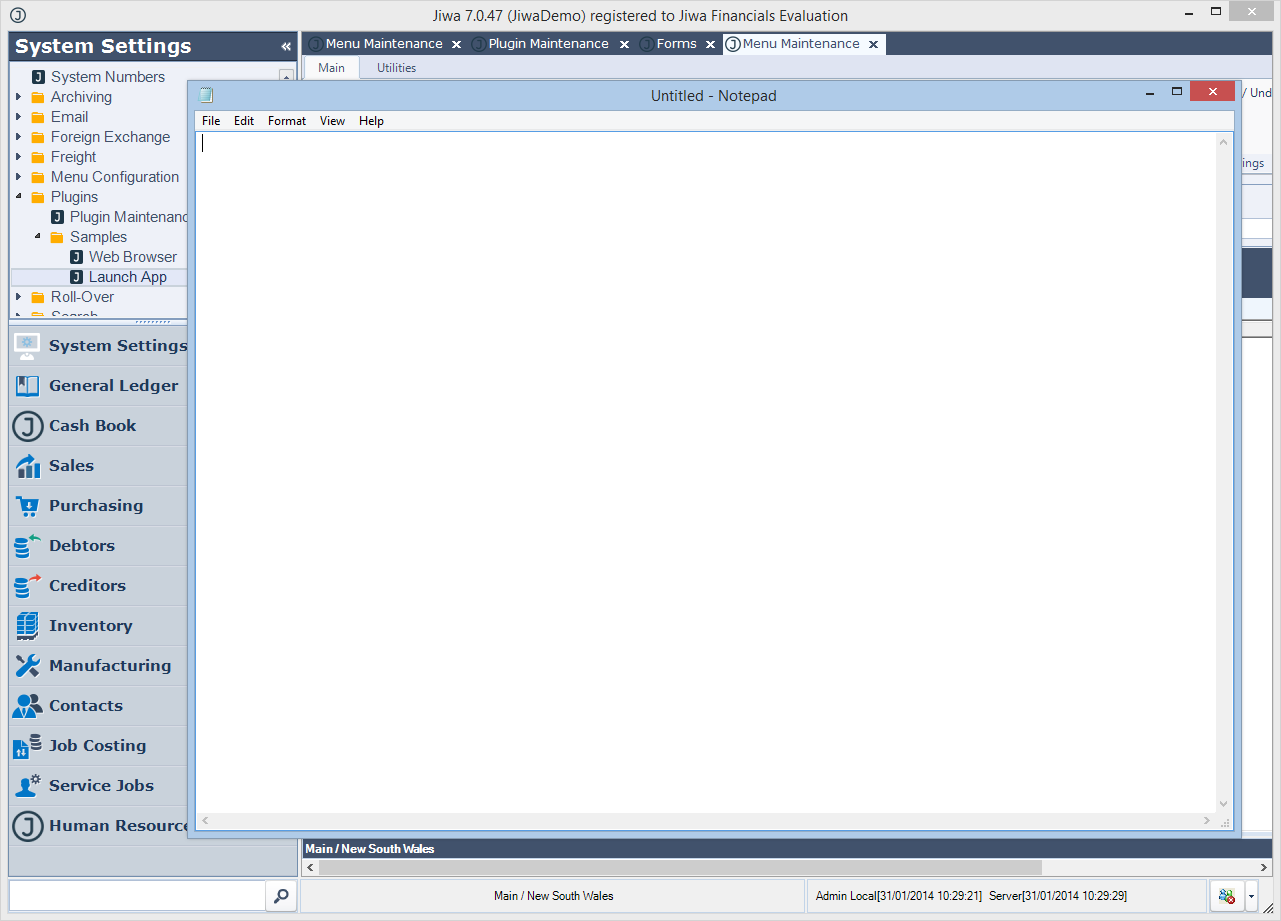Switch to the Plugin Maintenance tab
Image resolution: width=1281 pixels, height=921 pixels.
pyautogui.click(x=548, y=44)
